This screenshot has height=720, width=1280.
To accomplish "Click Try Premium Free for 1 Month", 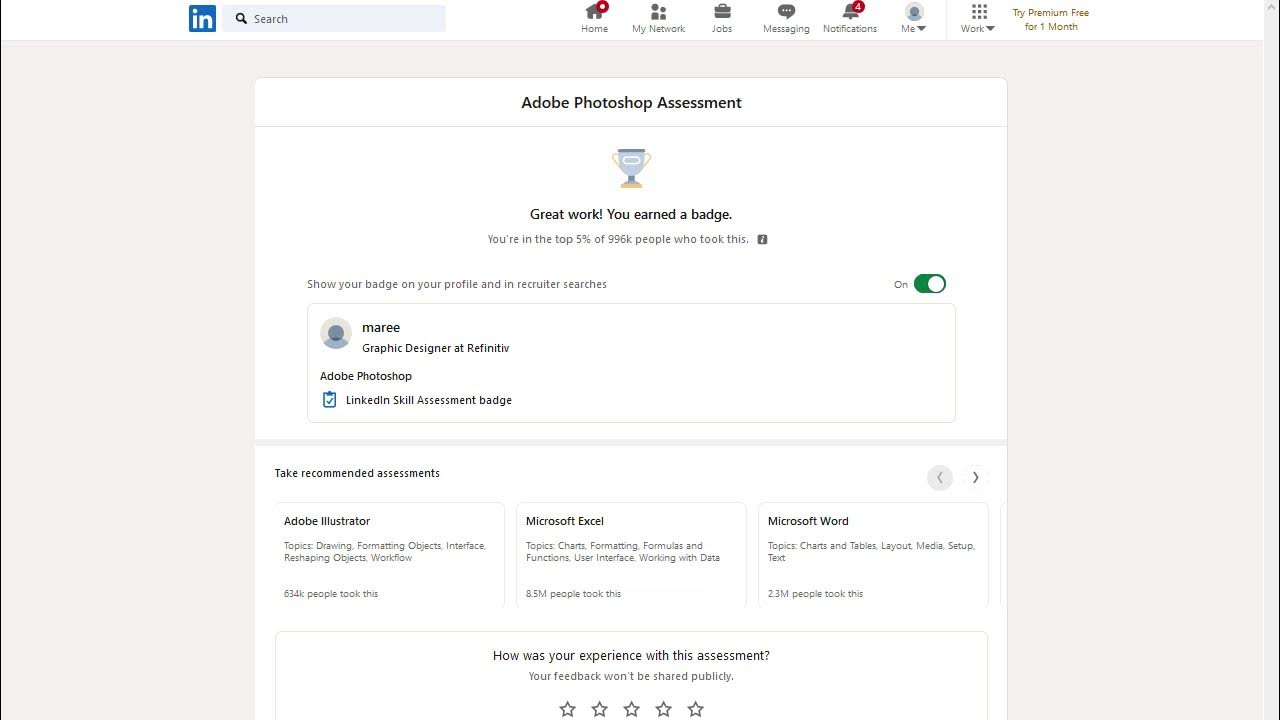I will point(1051,20).
